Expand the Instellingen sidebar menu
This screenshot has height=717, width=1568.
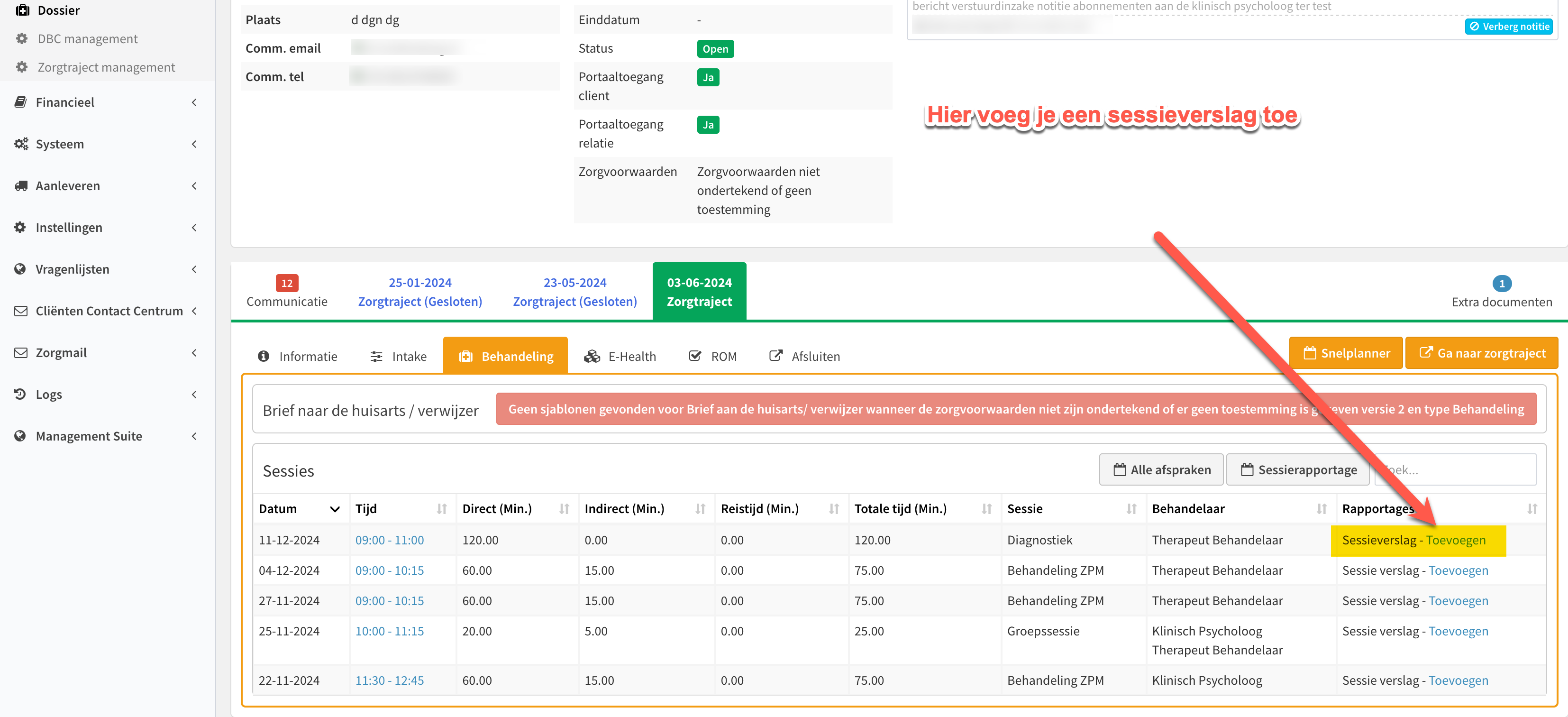[x=194, y=228]
